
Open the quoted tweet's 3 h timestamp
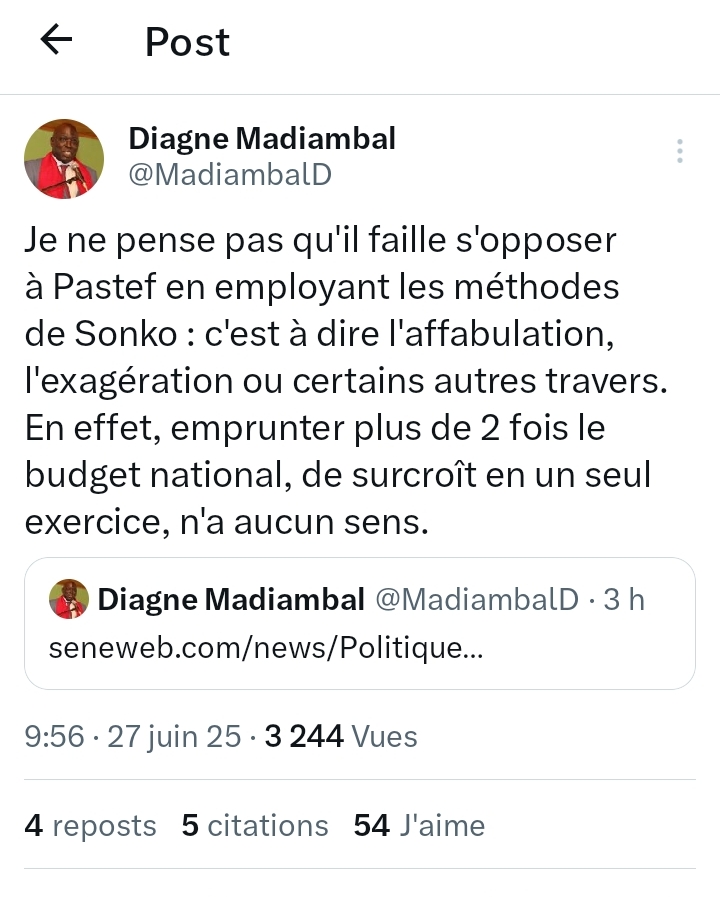(630, 599)
